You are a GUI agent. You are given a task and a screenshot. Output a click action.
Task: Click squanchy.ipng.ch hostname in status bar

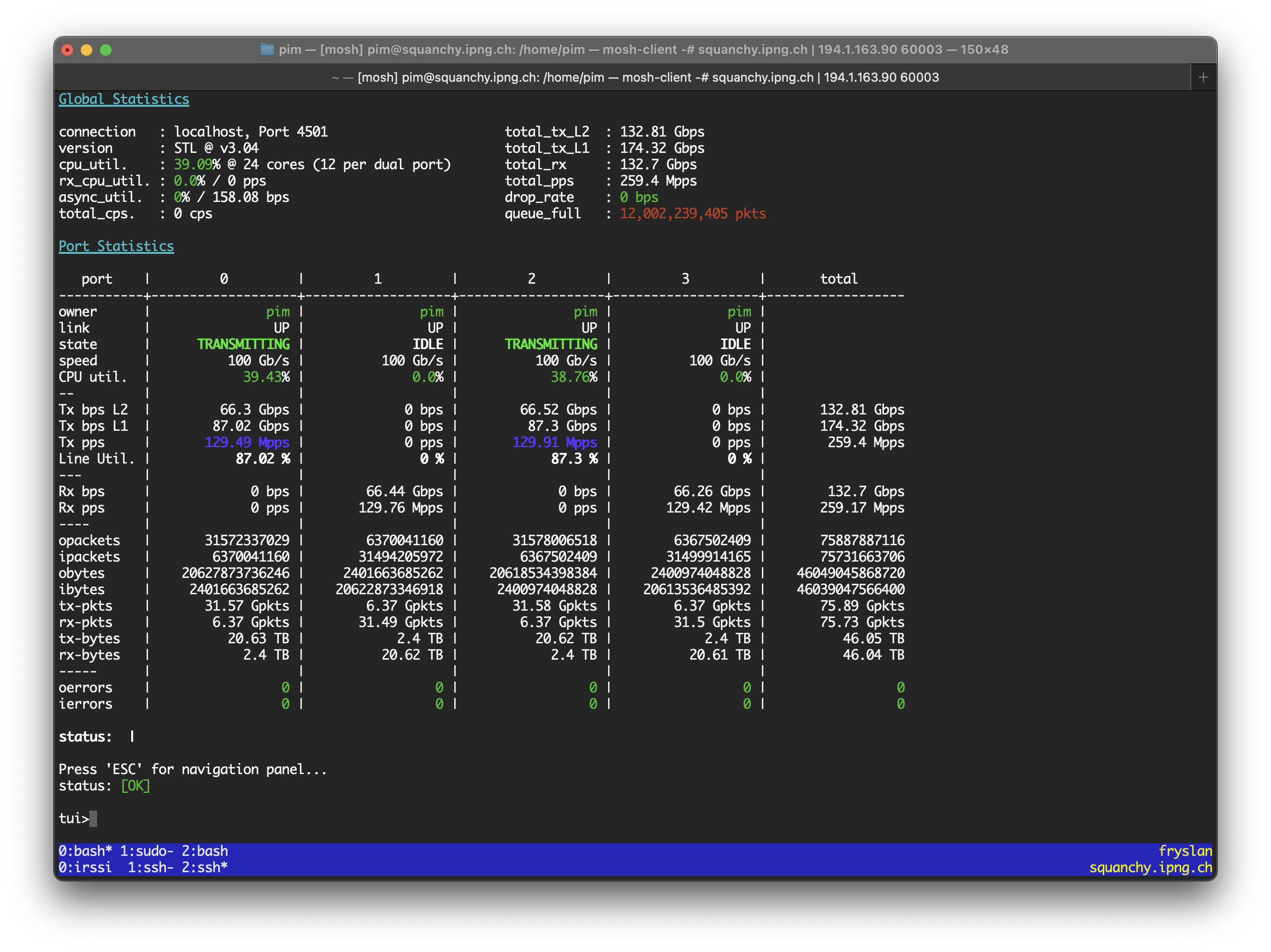(x=1150, y=867)
